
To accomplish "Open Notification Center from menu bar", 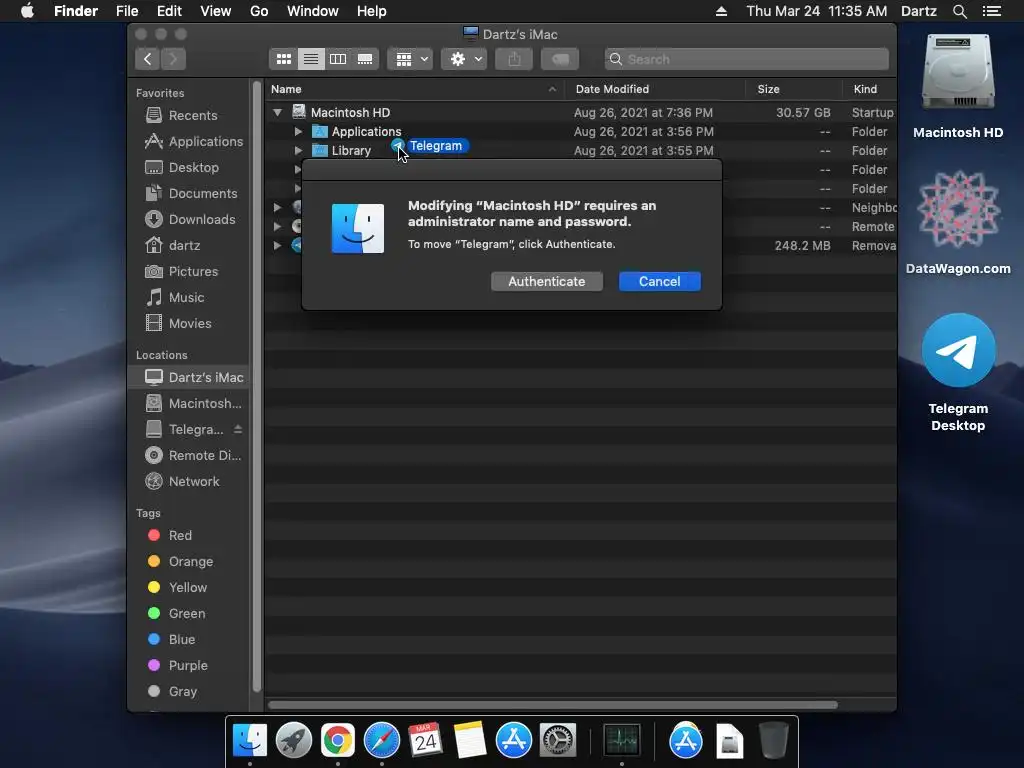I will 991,11.
